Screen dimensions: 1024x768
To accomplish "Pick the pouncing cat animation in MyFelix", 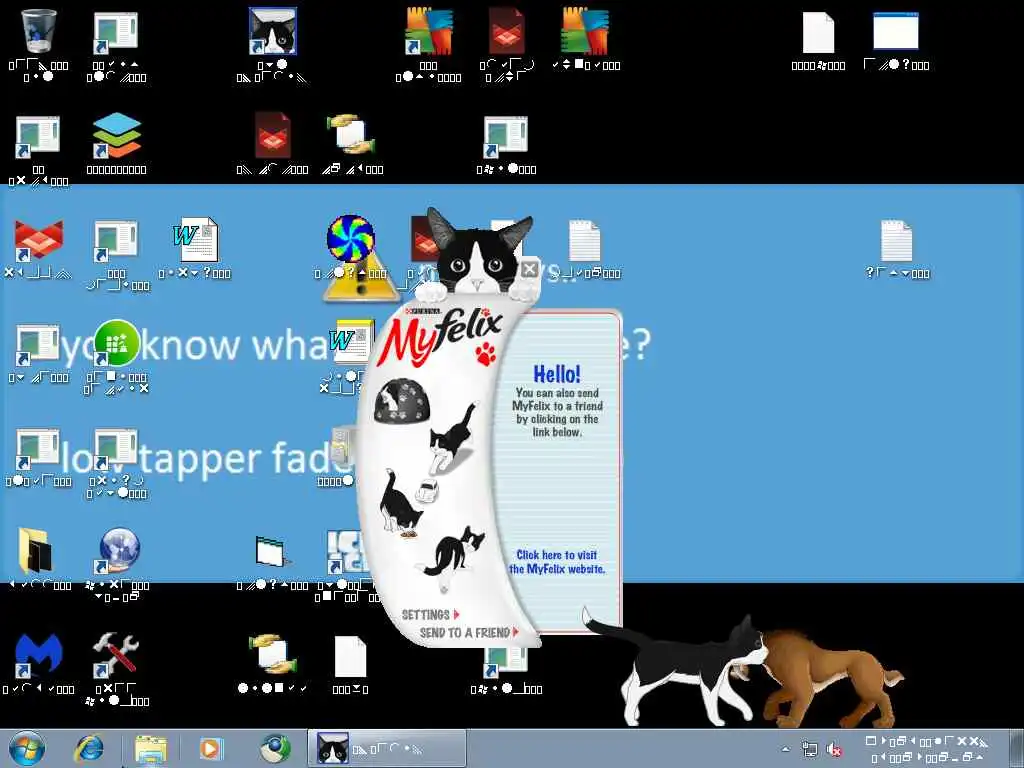I will tap(453, 439).
